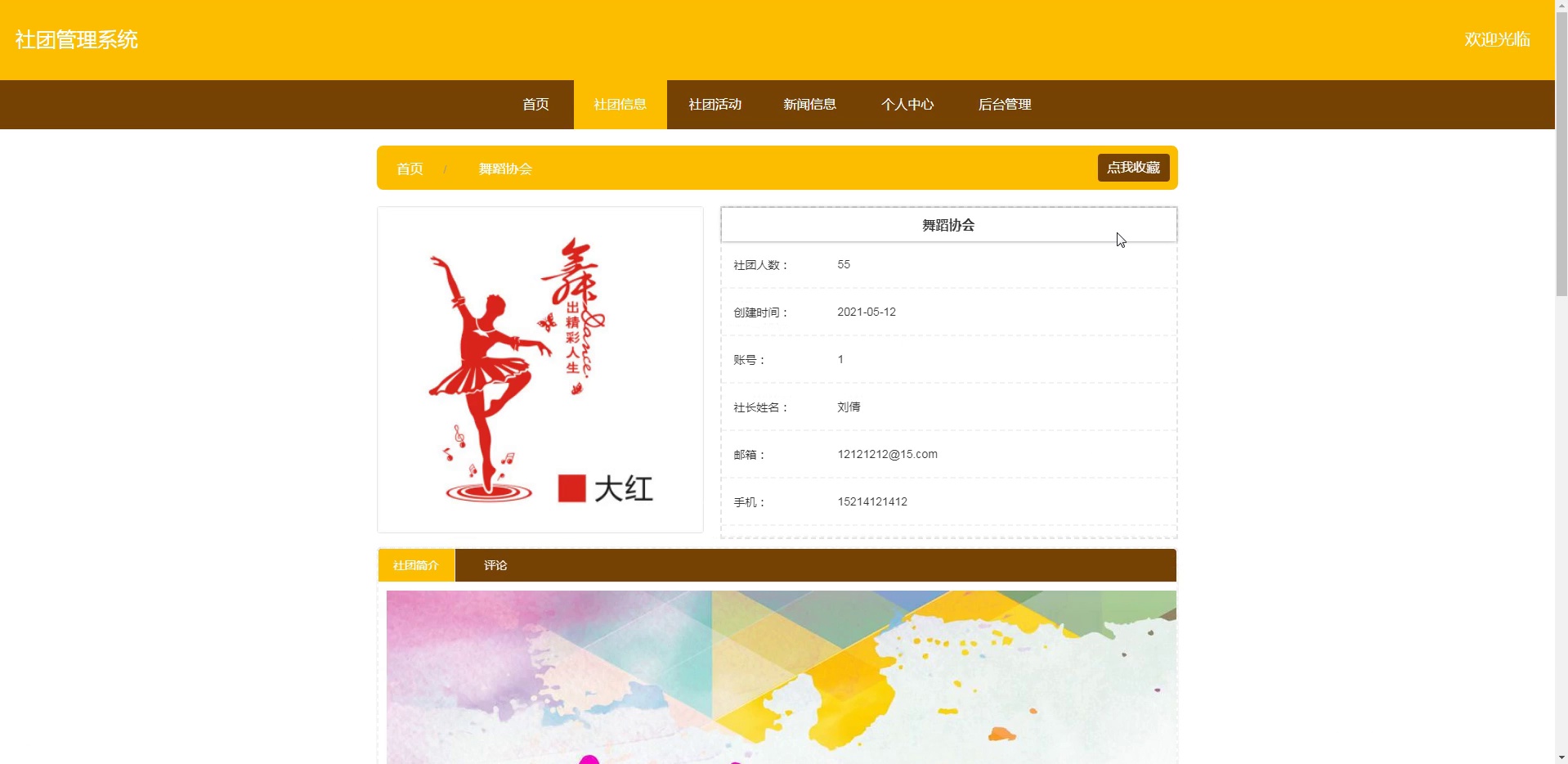The height and width of the screenshot is (764, 1568).
Task: Click the 首页 breadcrumb link
Action: 410,169
